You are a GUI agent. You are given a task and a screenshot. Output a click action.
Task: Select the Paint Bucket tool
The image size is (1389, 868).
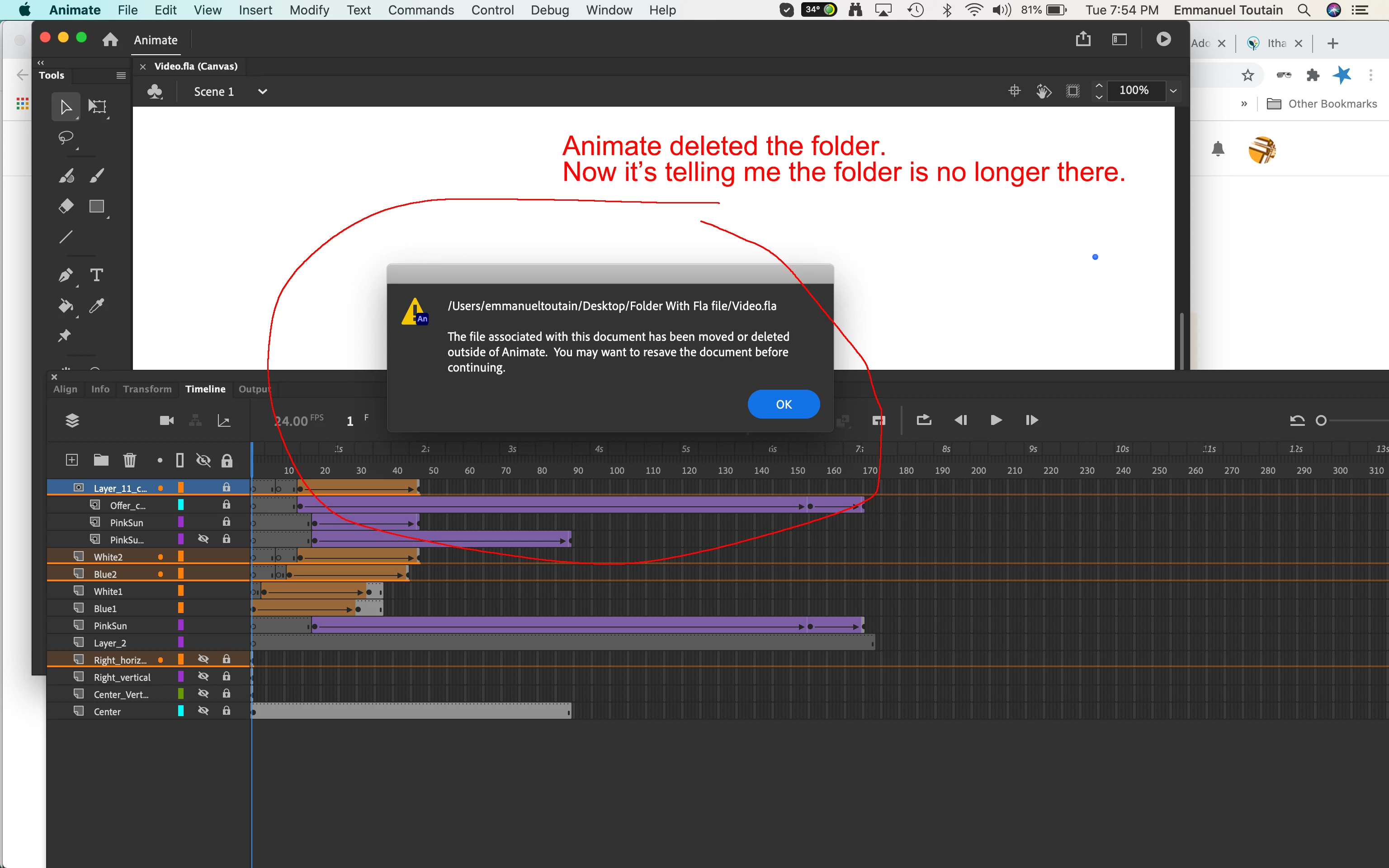pos(66,306)
